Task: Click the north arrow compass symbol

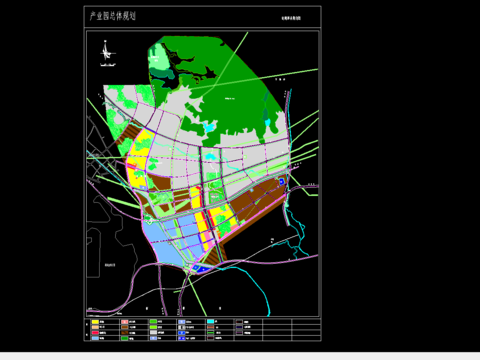Action: pyautogui.click(x=107, y=52)
